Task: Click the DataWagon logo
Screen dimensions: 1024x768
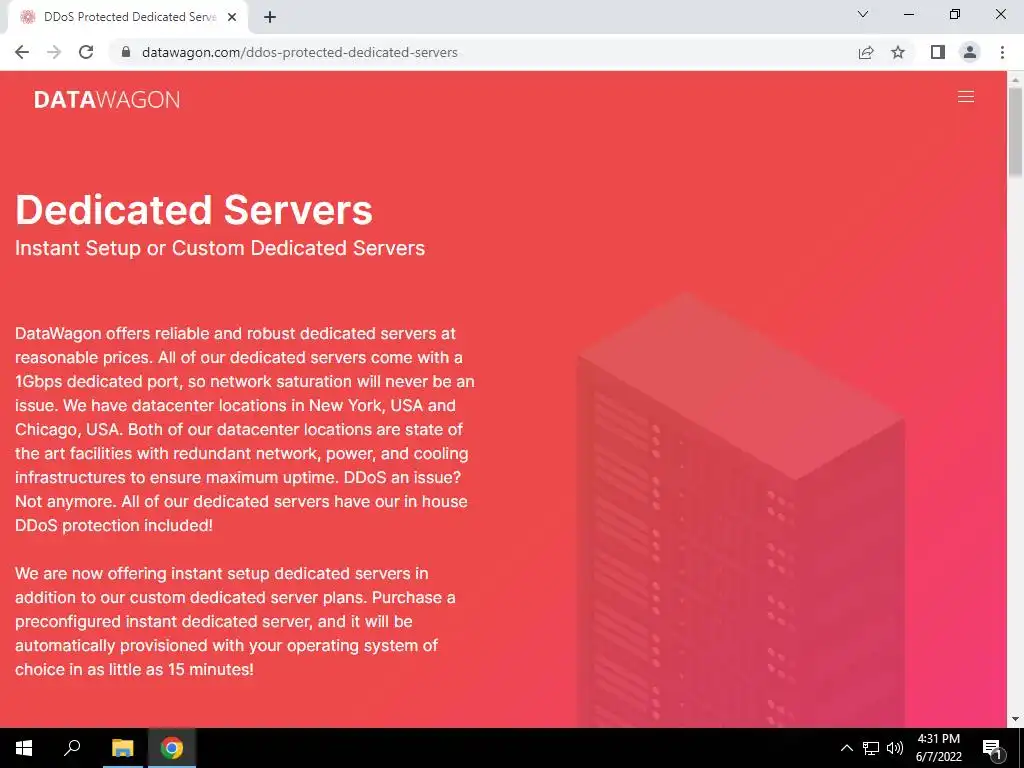Action: pyautogui.click(x=107, y=99)
